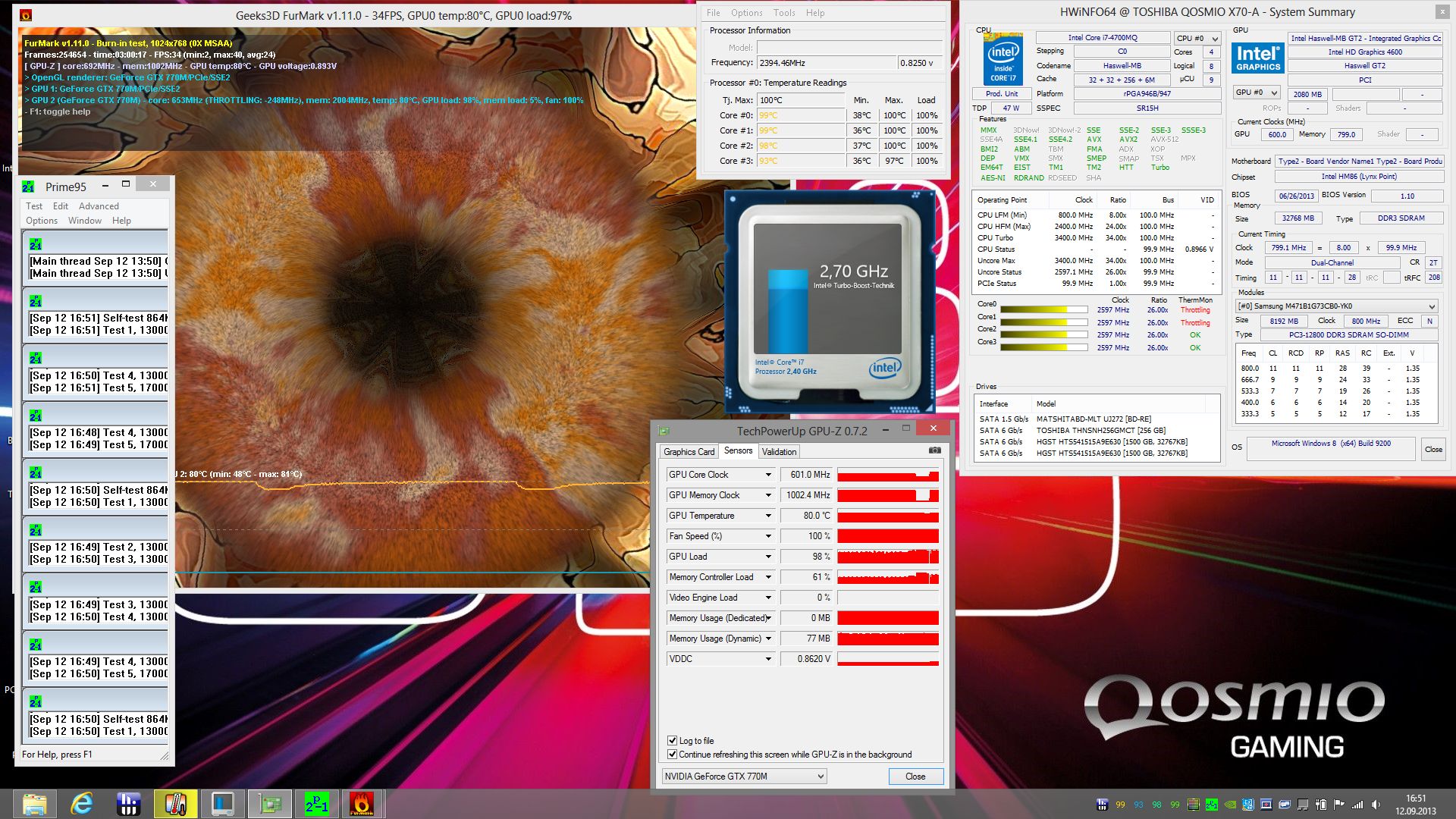Open the NVIDIA GeForce GTX 770M selector
Image resolution: width=1456 pixels, height=819 pixels.
pos(744,776)
